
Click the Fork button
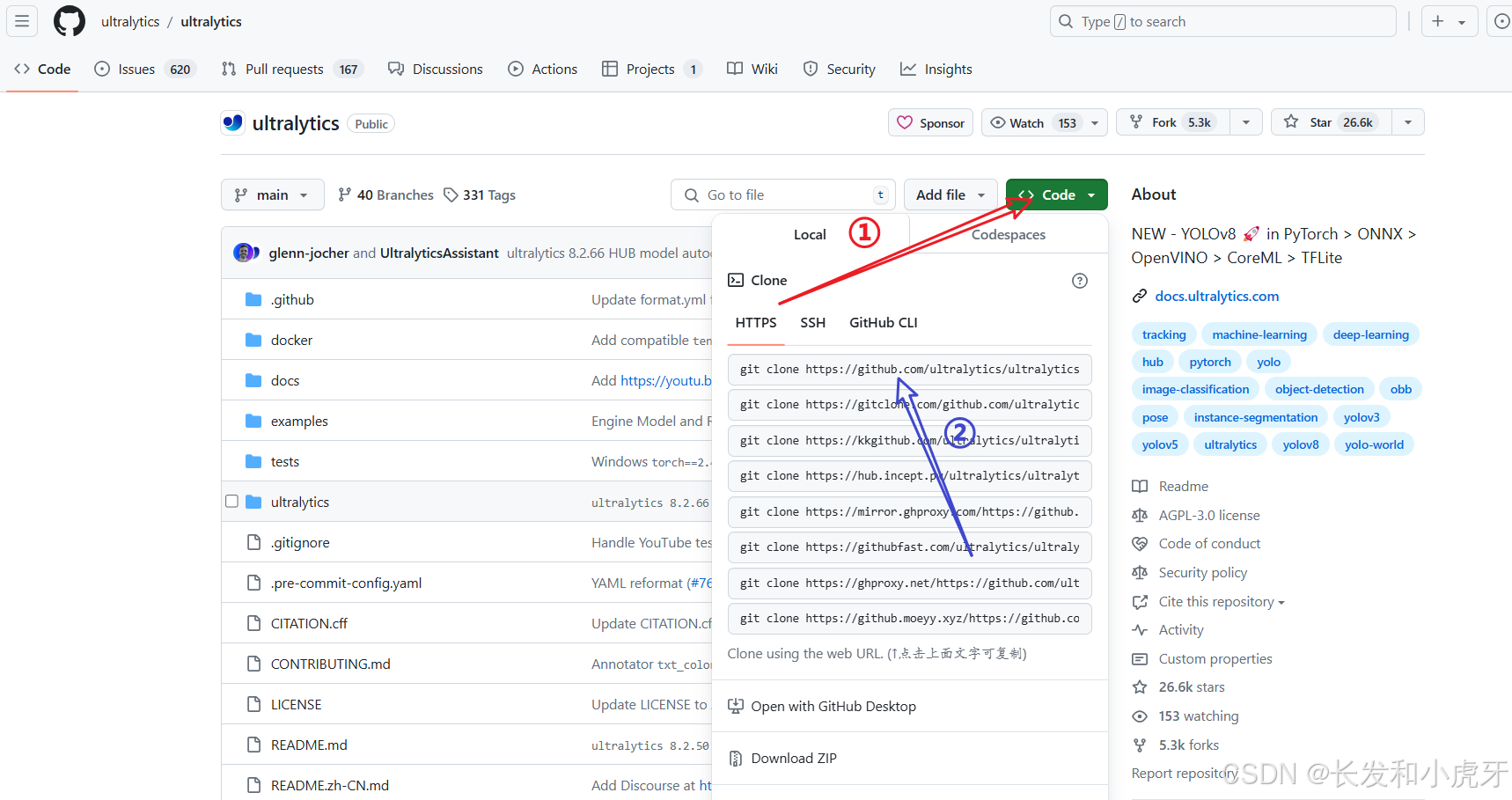click(1174, 122)
